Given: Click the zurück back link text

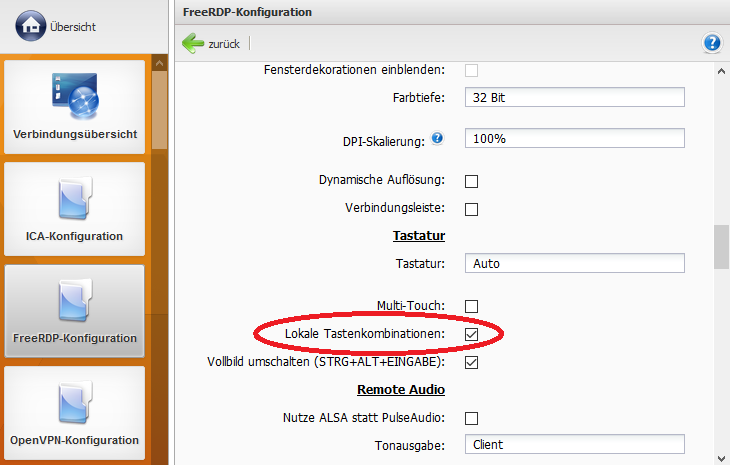Looking at the screenshot, I should pyautogui.click(x=223, y=44).
